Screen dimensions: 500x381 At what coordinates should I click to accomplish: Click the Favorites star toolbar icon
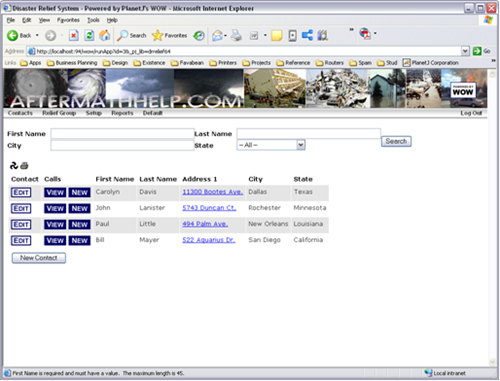(157, 35)
